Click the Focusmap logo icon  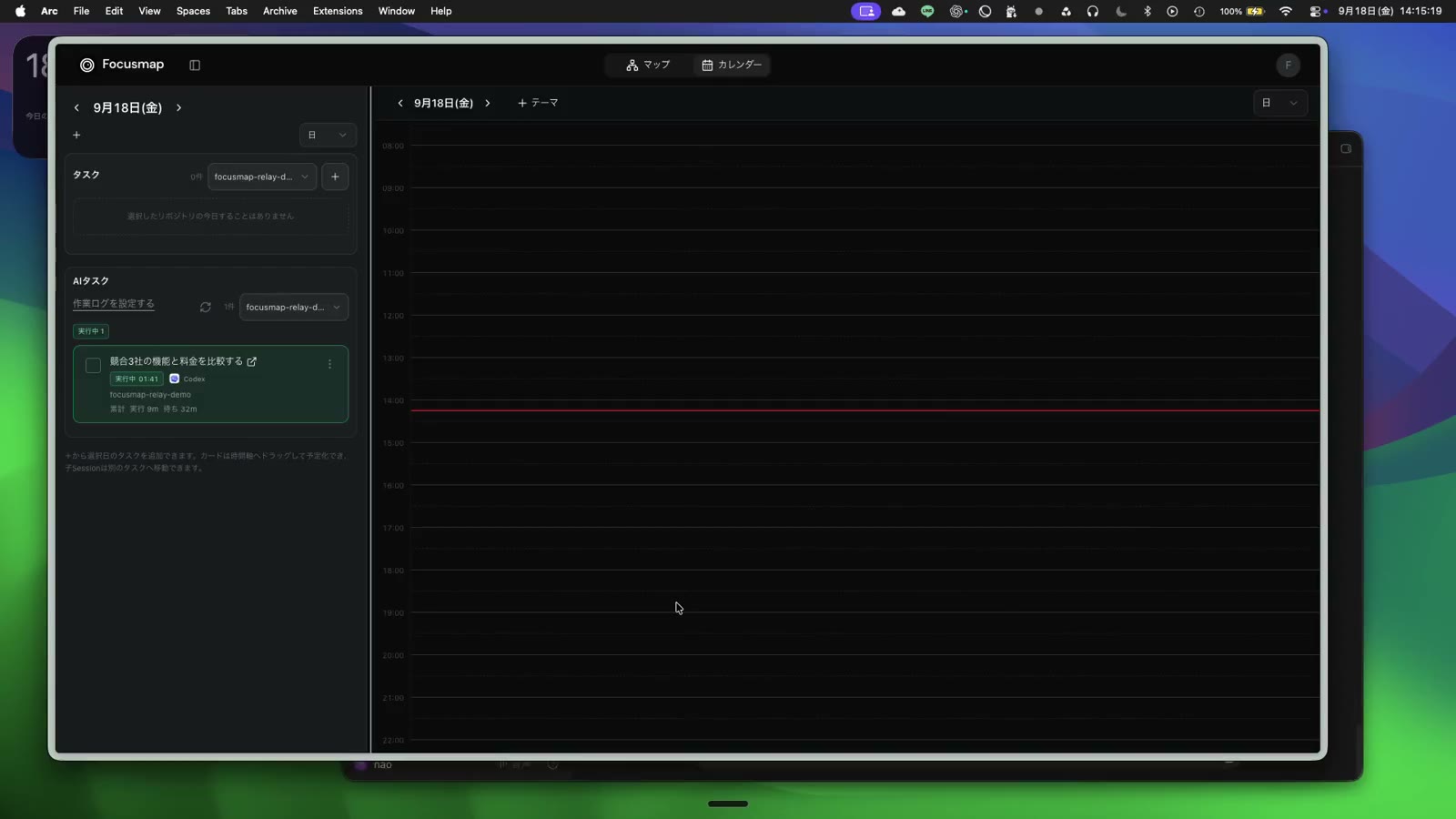[87, 66]
